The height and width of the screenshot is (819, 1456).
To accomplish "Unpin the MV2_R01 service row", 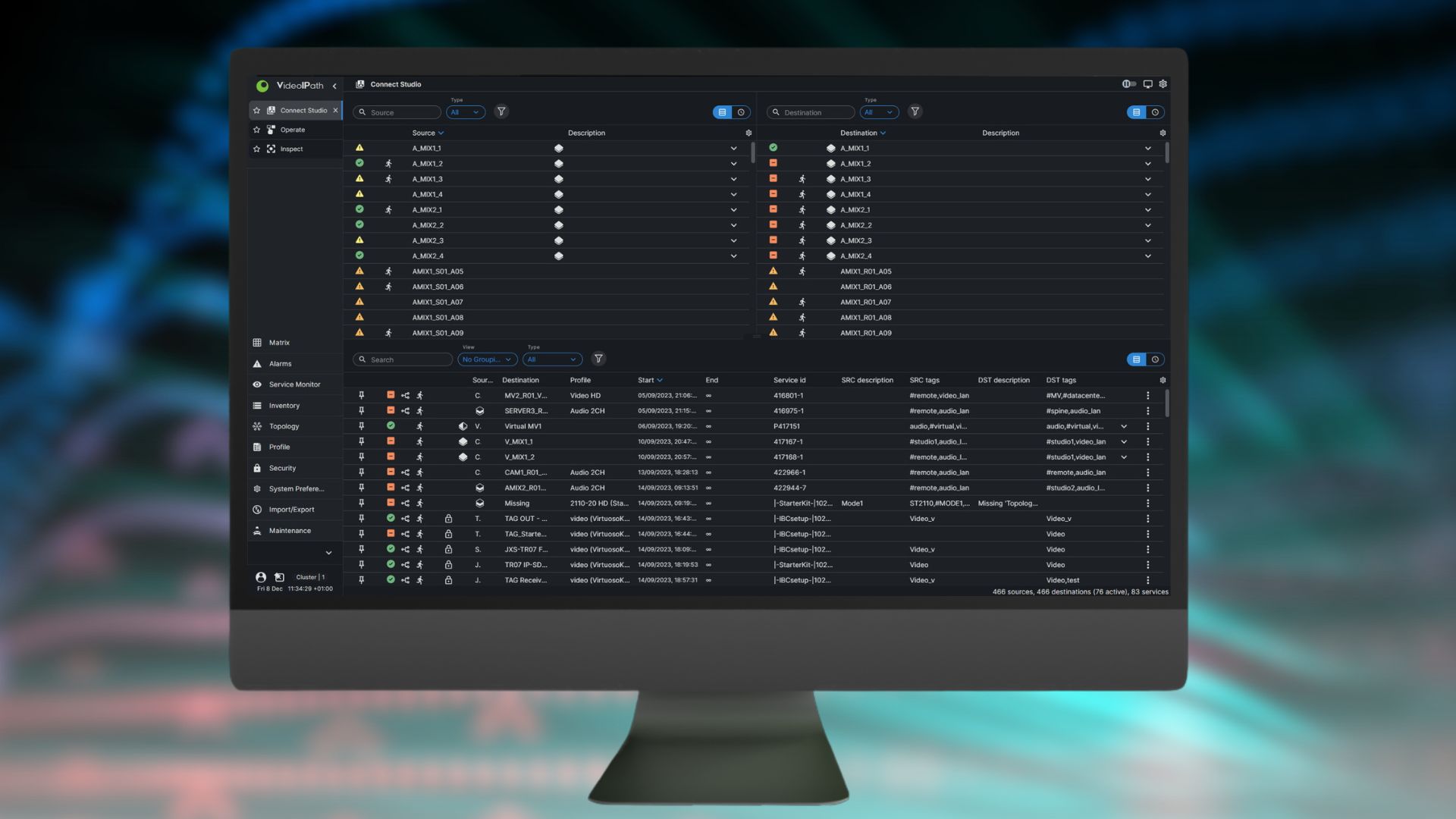I will pyautogui.click(x=362, y=395).
